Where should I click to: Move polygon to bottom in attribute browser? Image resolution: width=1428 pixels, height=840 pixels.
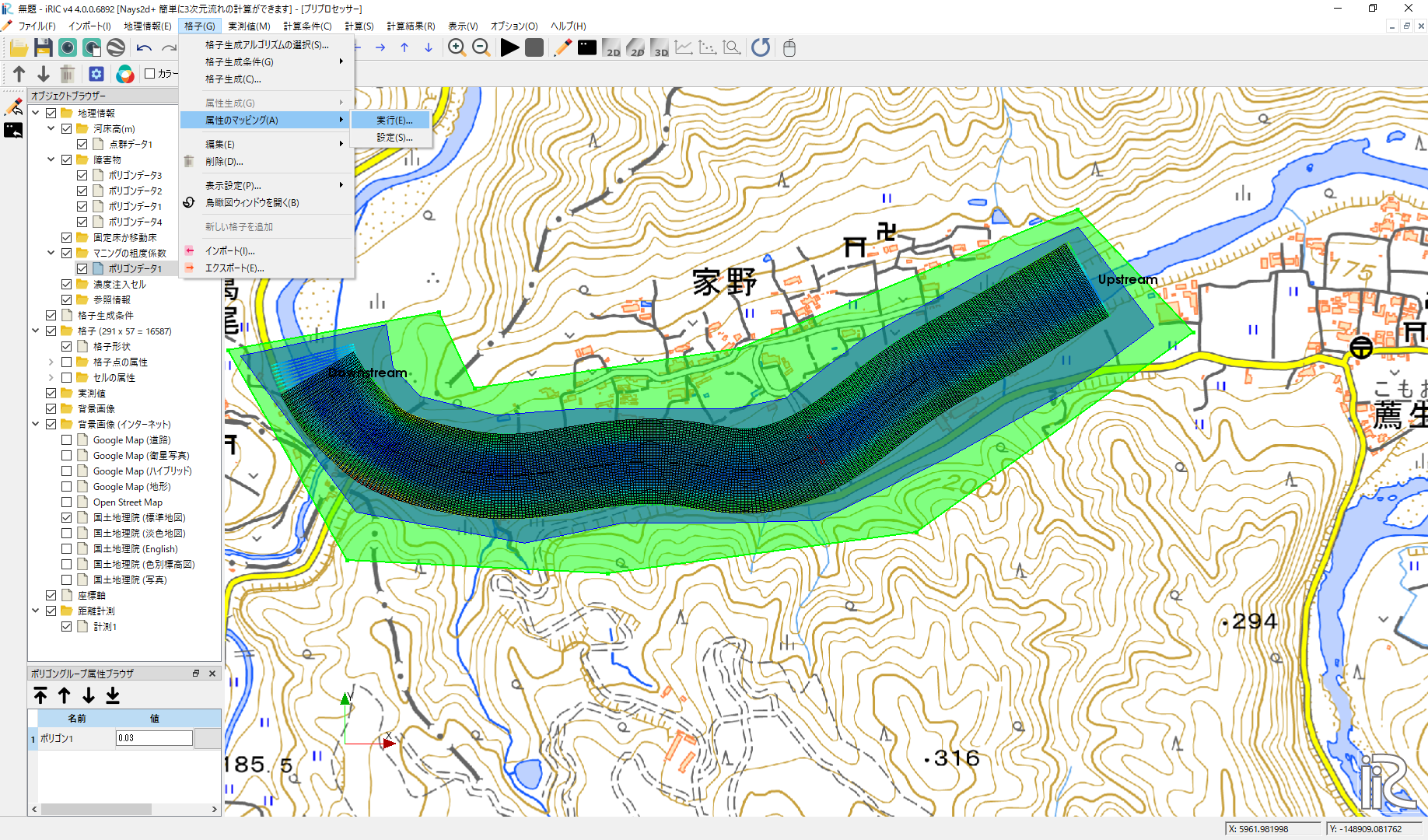(x=113, y=695)
